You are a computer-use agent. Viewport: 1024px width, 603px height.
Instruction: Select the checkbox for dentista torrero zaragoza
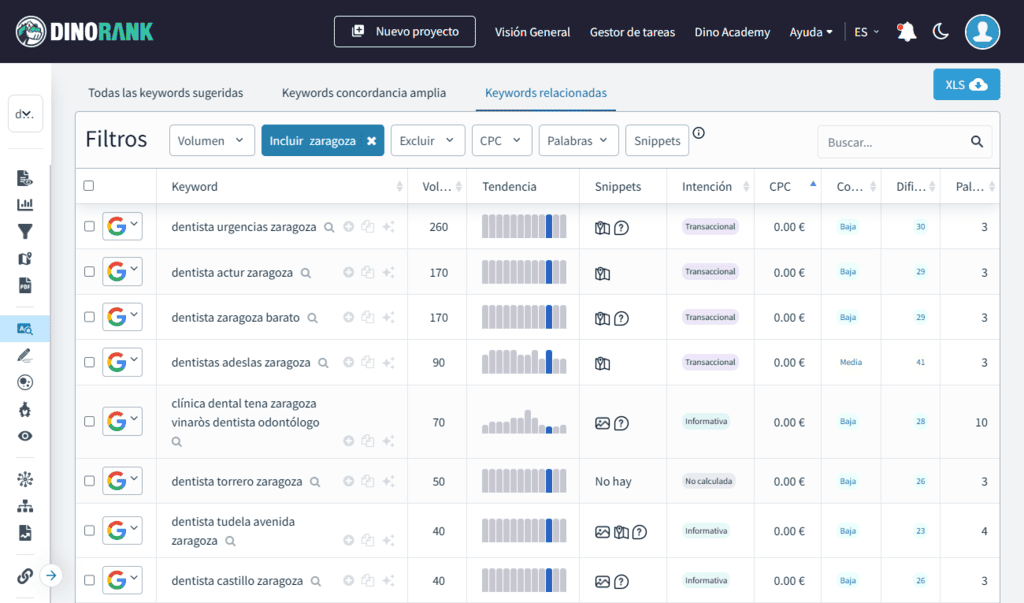click(x=88, y=480)
